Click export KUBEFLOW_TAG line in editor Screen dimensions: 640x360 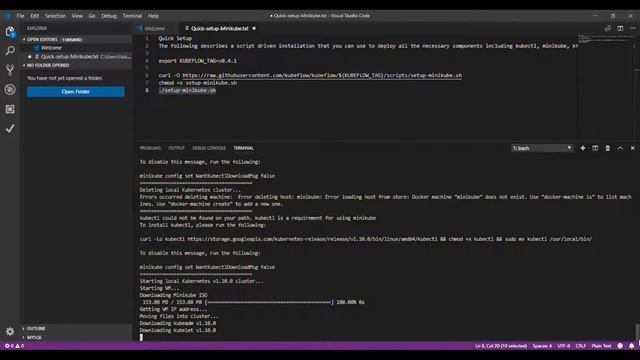[x=198, y=61]
